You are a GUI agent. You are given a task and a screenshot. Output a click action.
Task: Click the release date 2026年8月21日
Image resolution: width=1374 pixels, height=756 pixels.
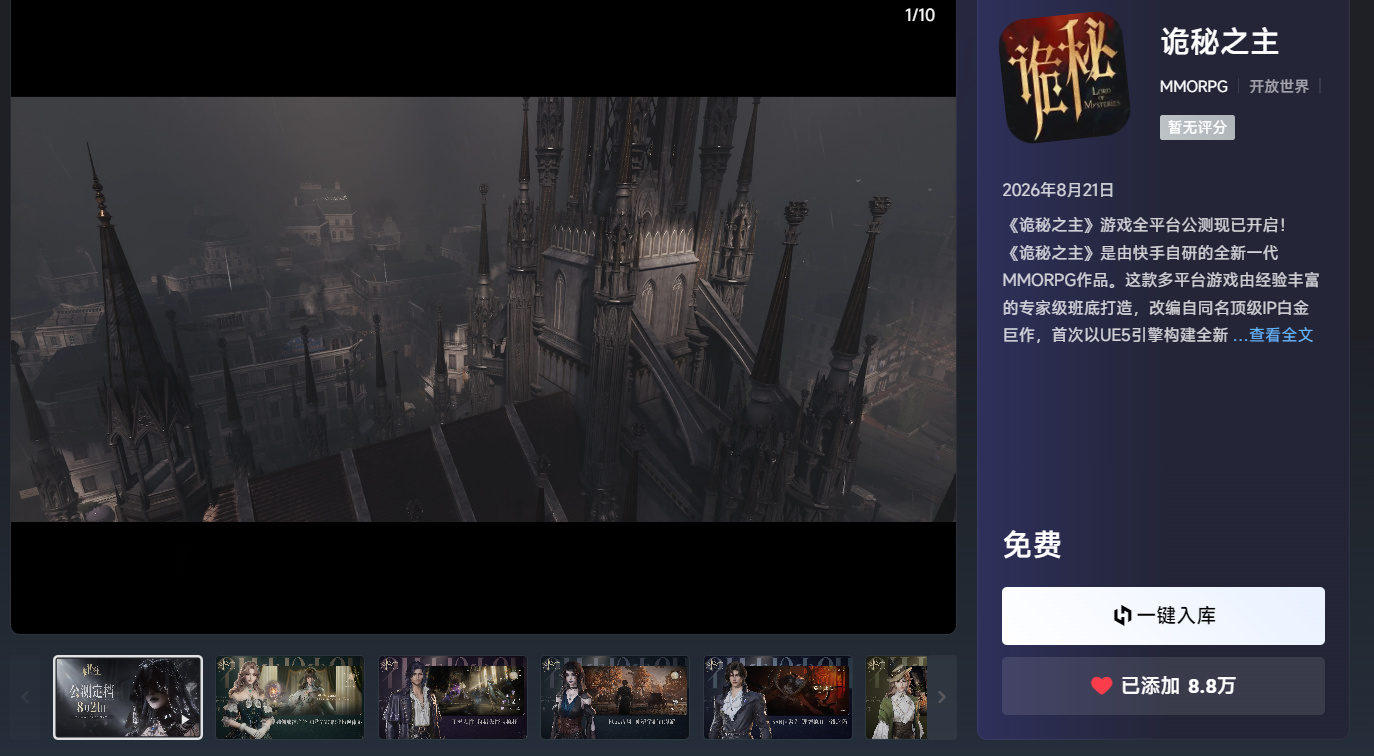(1058, 190)
